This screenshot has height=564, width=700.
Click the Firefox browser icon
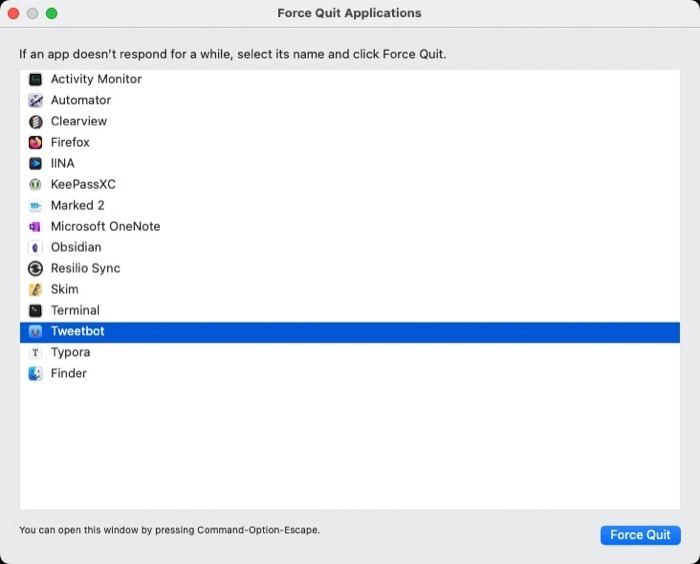point(35,142)
